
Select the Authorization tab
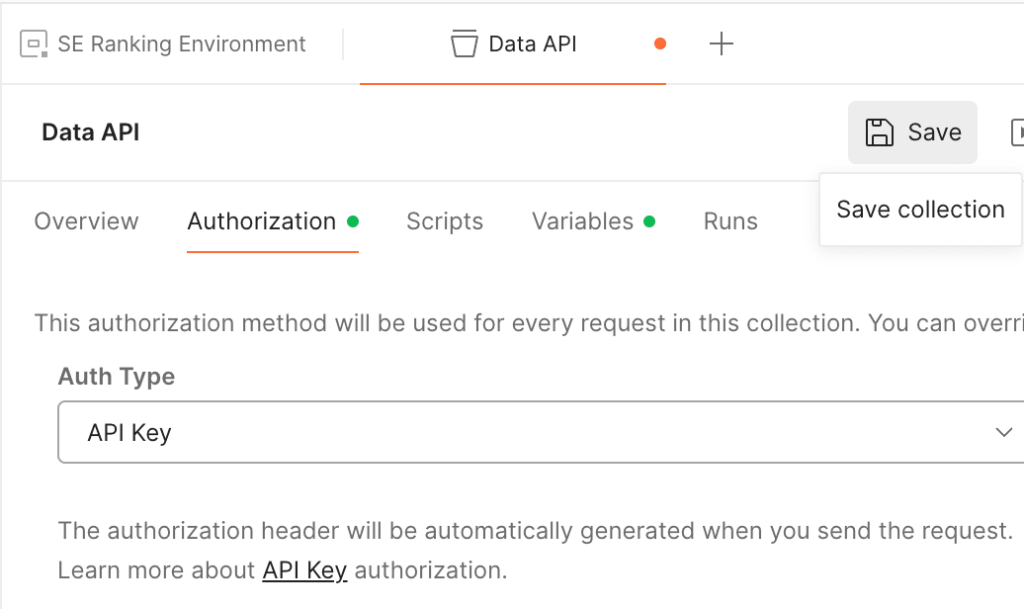(x=272, y=221)
